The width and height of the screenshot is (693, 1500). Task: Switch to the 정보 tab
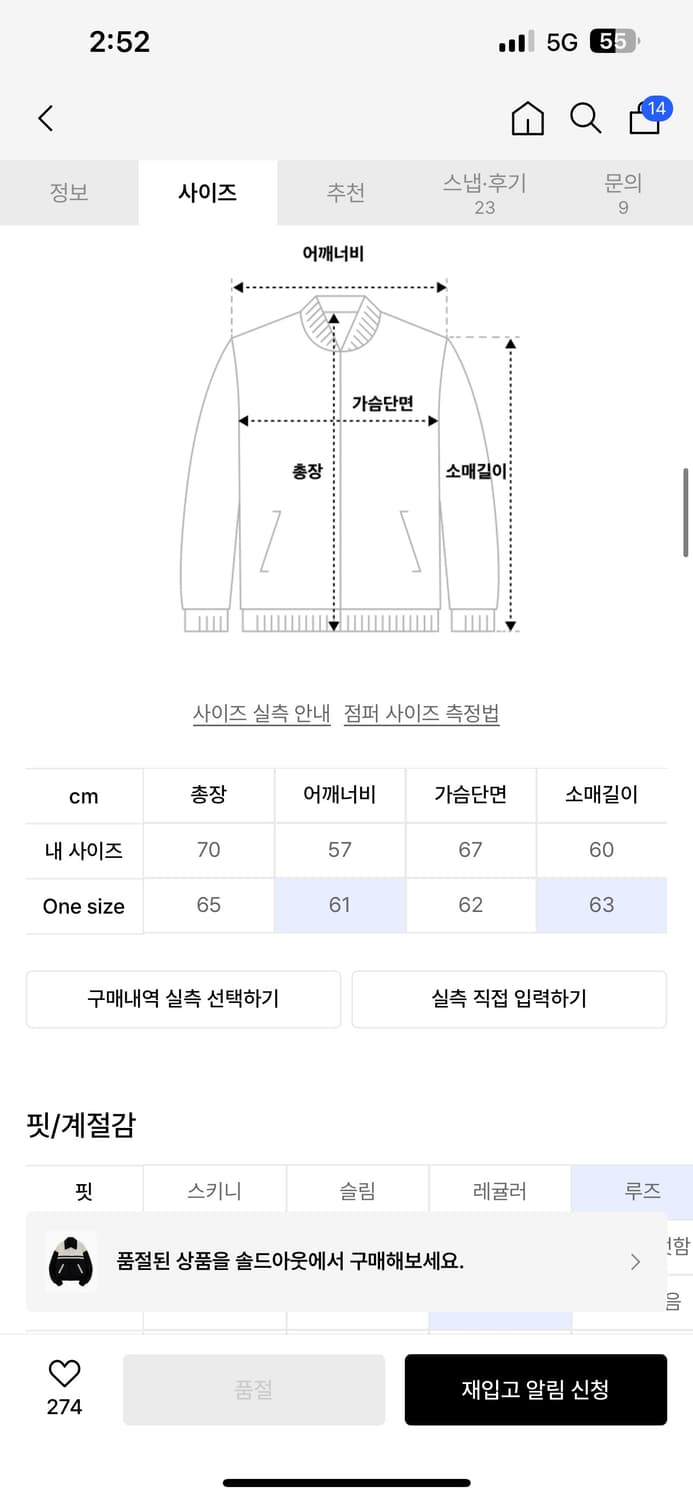[x=68, y=192]
